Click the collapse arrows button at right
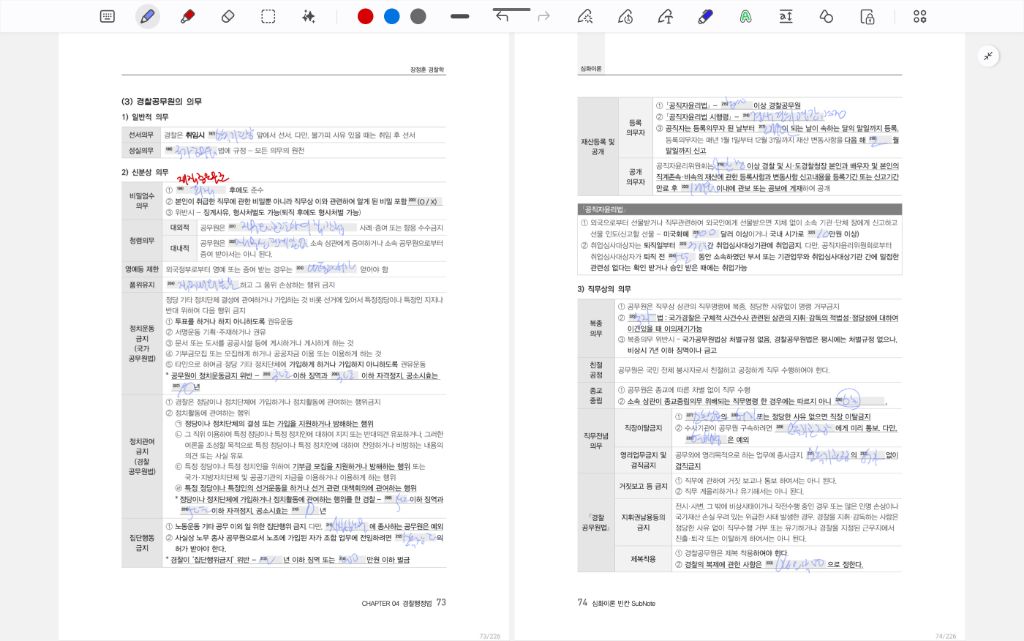Screen dimensions: 1024x641 pos(988,56)
